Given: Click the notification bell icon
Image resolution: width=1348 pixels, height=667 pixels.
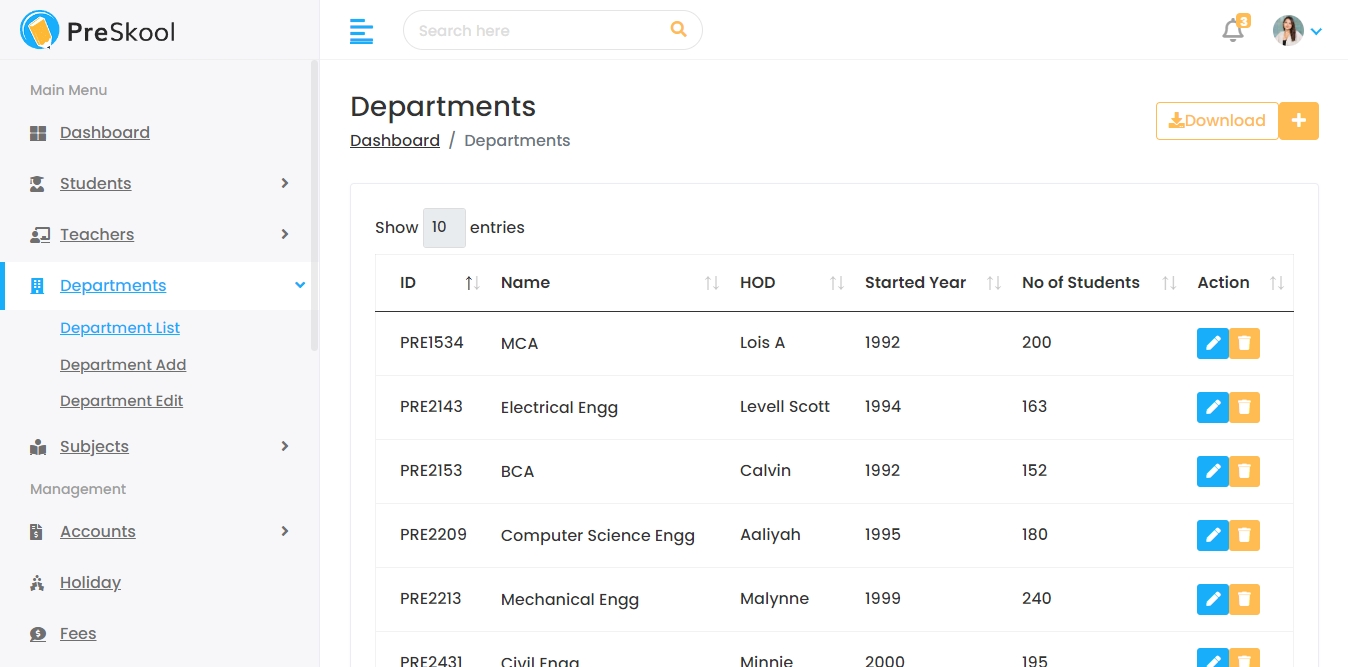Looking at the screenshot, I should [1233, 31].
